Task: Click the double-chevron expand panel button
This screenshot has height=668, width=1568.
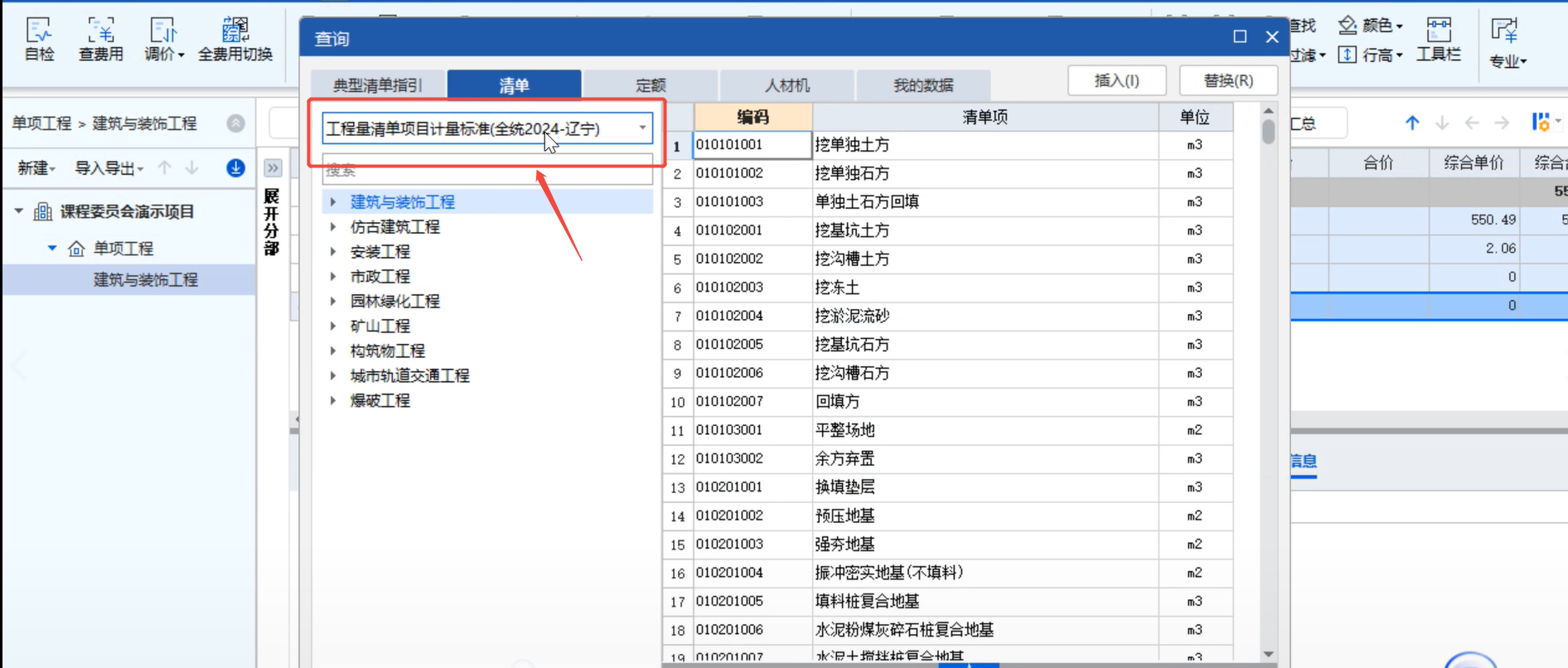Action: pyautogui.click(x=273, y=168)
